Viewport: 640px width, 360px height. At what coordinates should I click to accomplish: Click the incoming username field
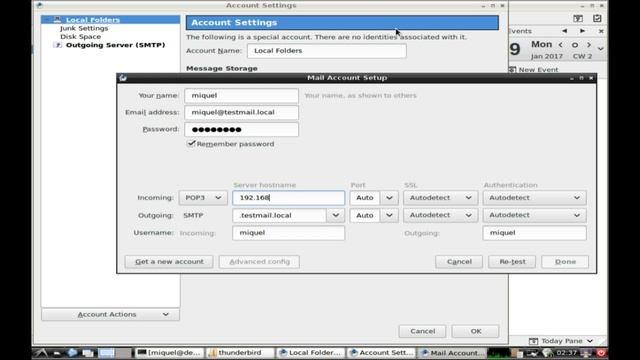pyautogui.click(x=289, y=233)
